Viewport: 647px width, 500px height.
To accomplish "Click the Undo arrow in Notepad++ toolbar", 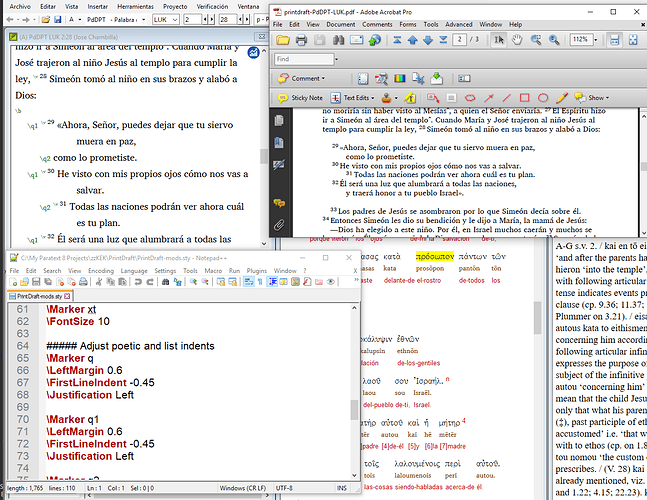I will [138, 282].
